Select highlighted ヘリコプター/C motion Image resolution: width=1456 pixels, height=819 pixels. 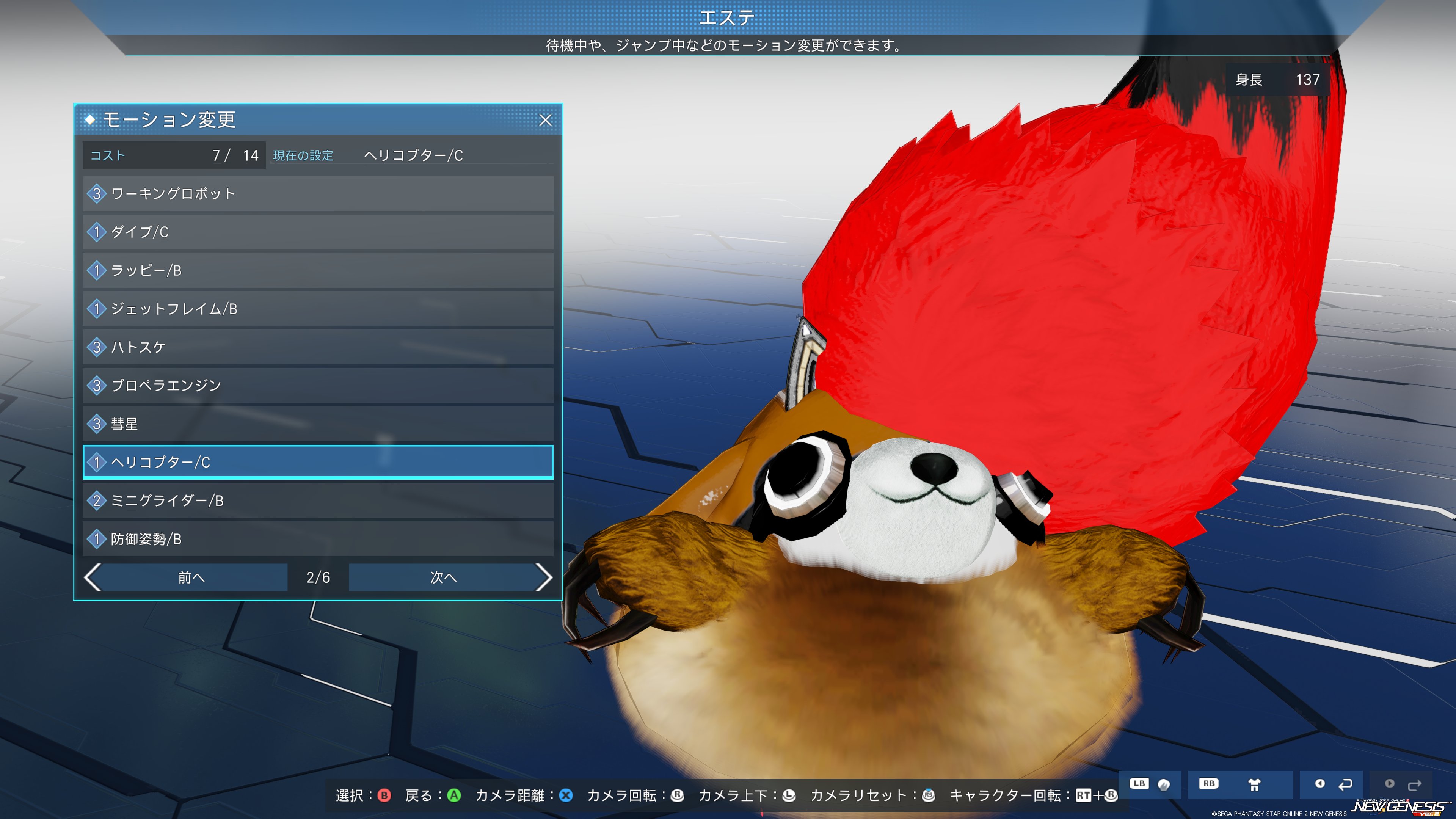click(318, 462)
